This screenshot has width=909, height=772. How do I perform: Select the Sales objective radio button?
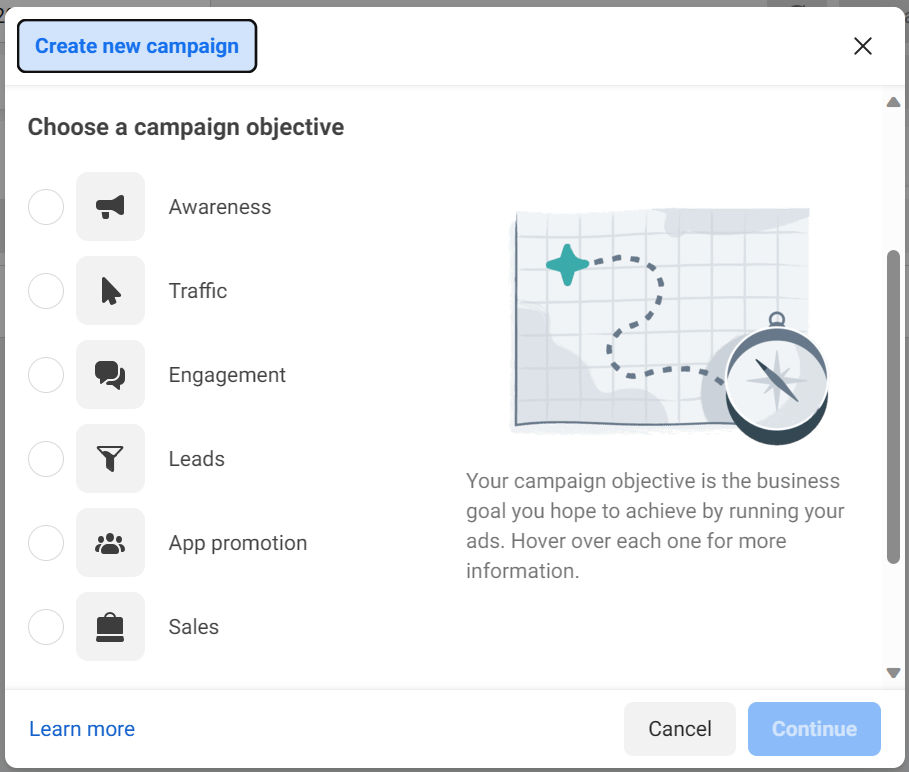pyautogui.click(x=46, y=627)
